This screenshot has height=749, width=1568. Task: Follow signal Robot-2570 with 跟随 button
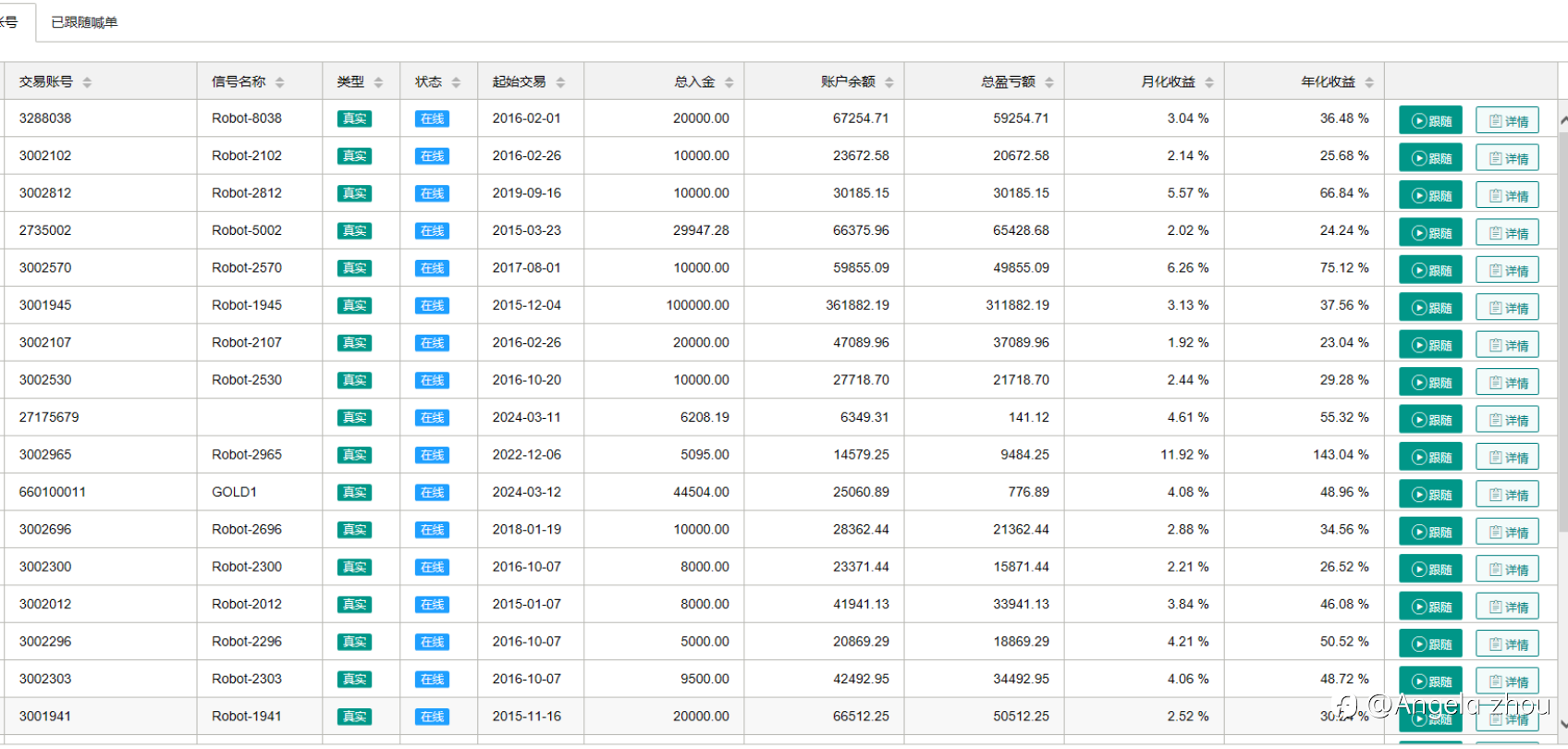[1430, 270]
